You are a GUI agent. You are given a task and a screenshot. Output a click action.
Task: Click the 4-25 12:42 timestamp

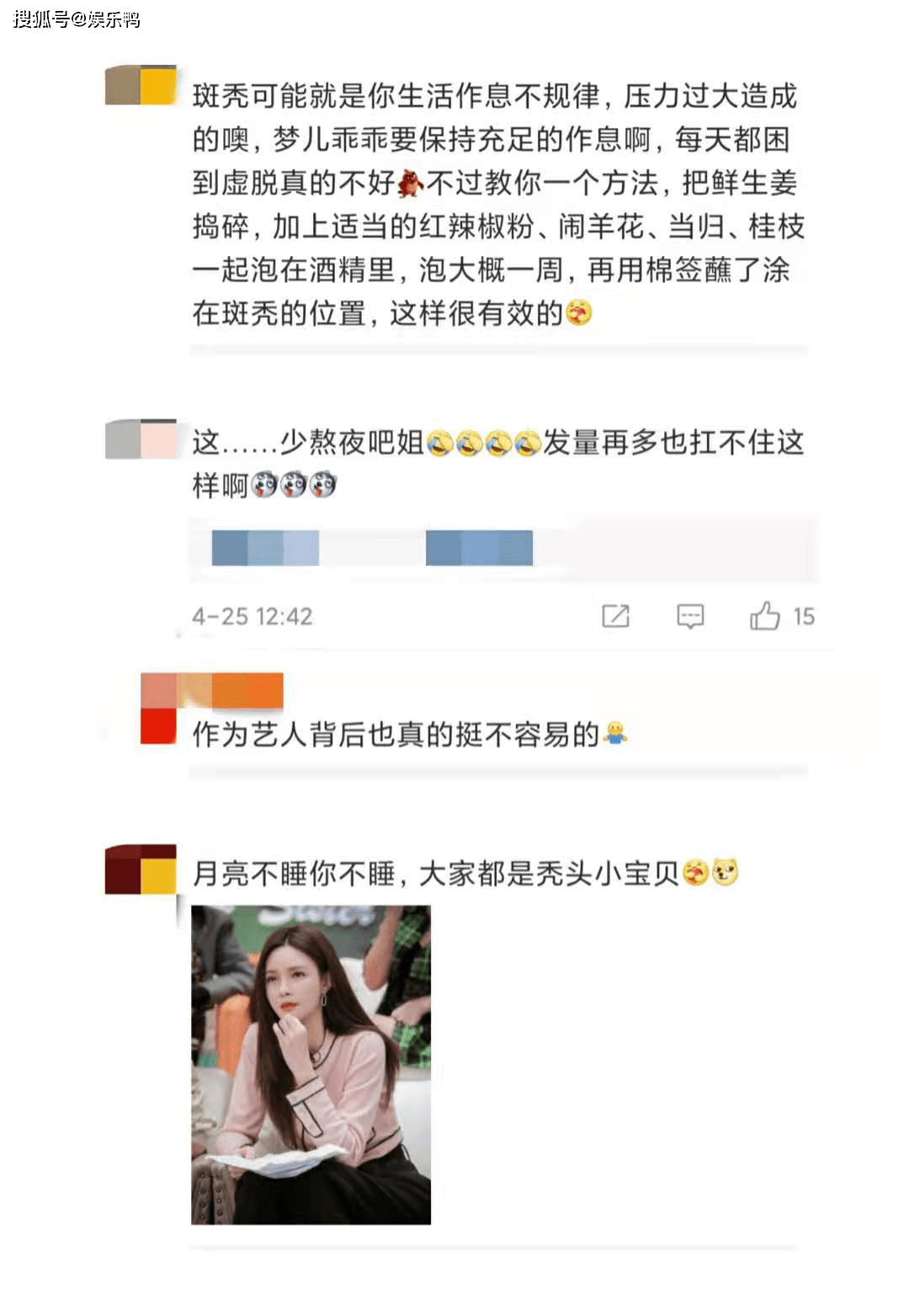tap(252, 617)
